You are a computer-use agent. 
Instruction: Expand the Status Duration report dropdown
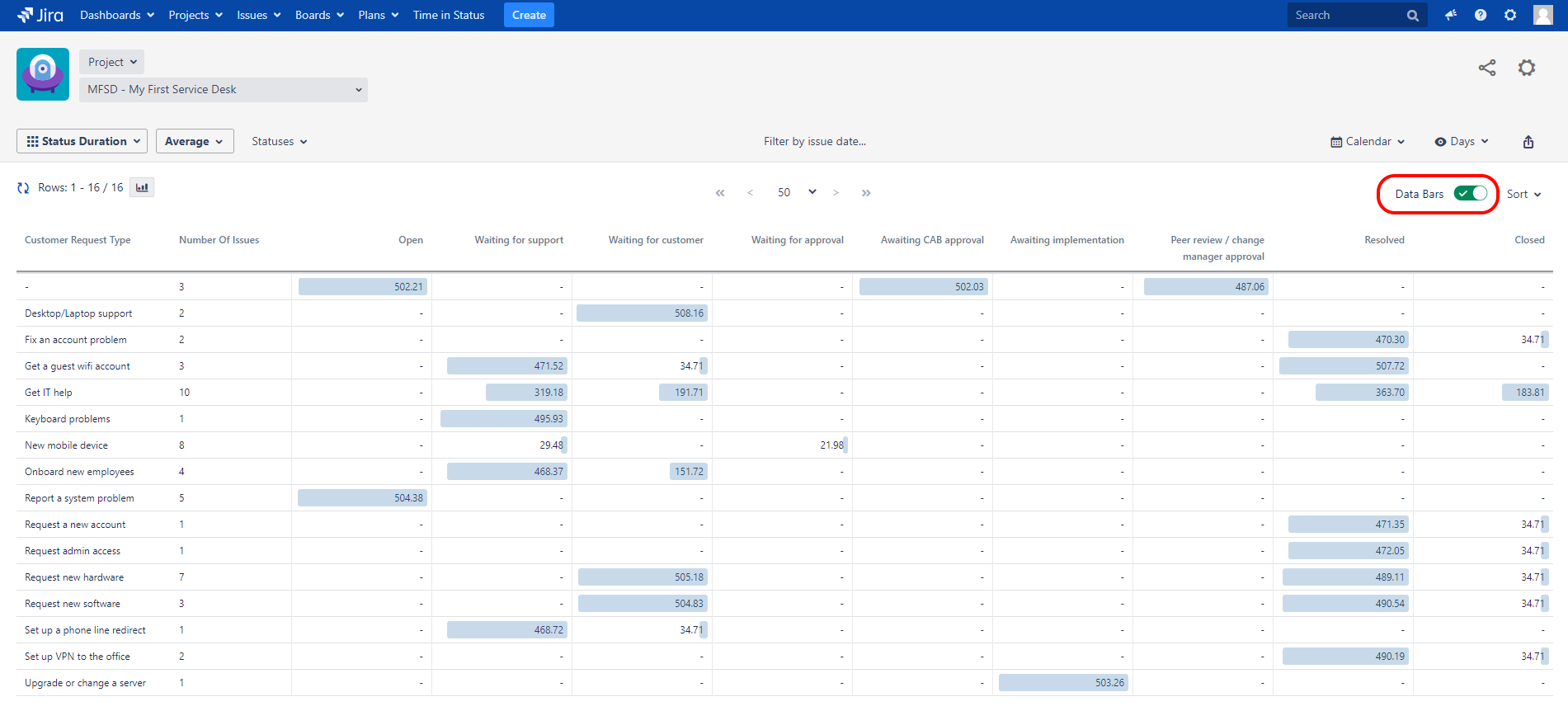[82, 142]
